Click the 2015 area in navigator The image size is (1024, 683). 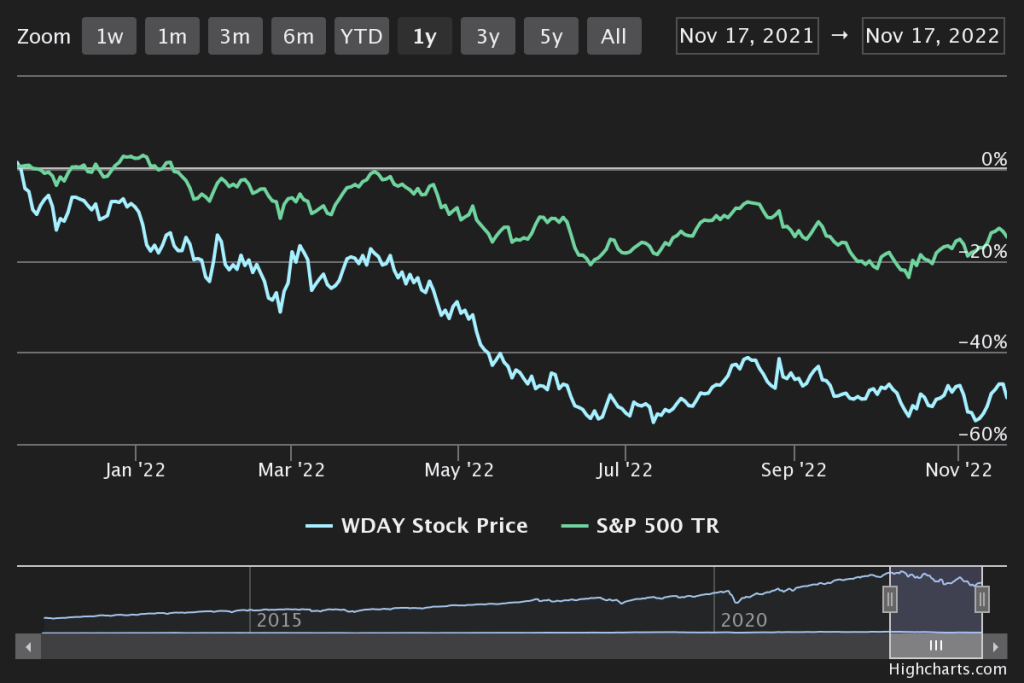point(279,620)
